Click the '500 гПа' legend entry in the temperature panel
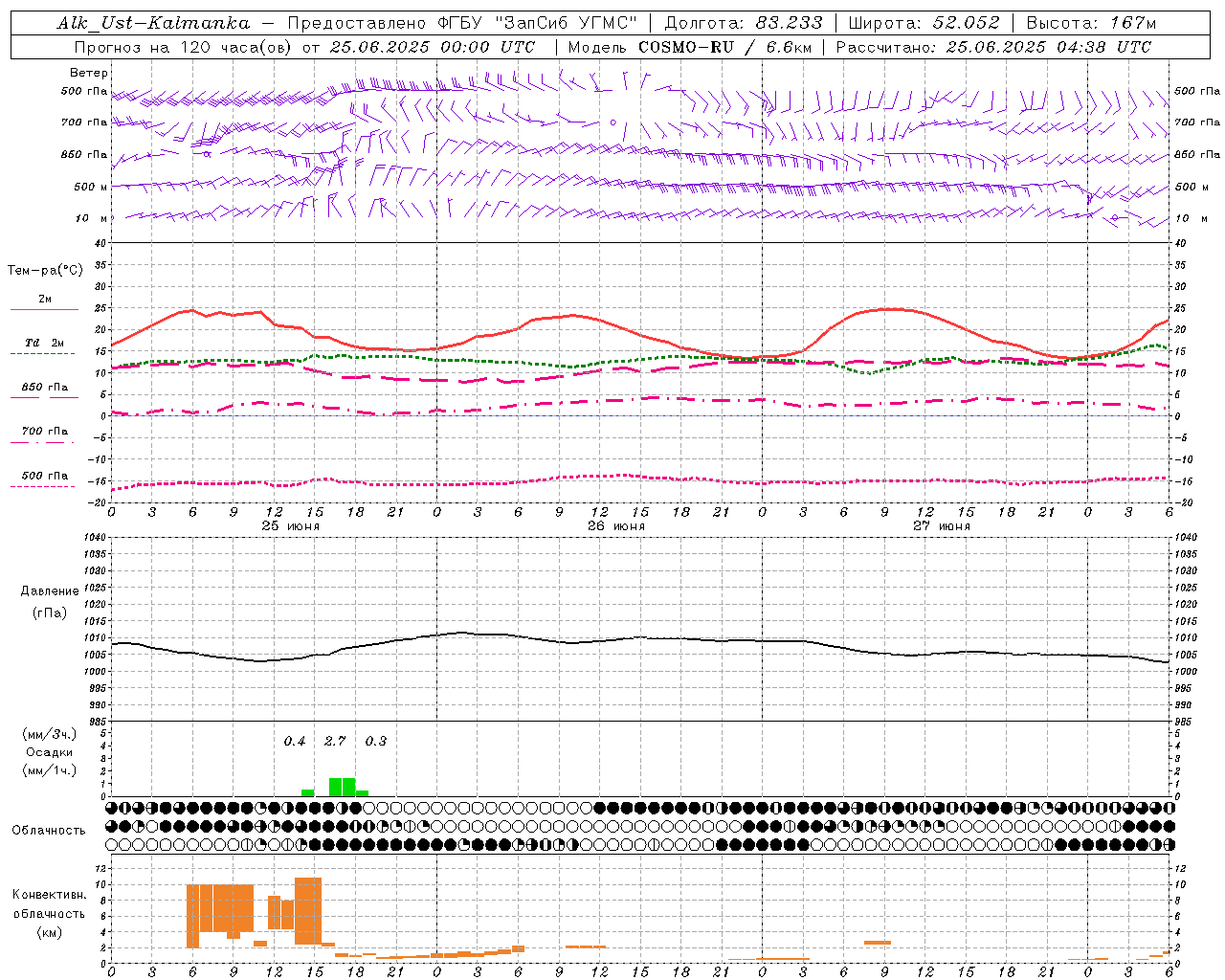 point(45,475)
